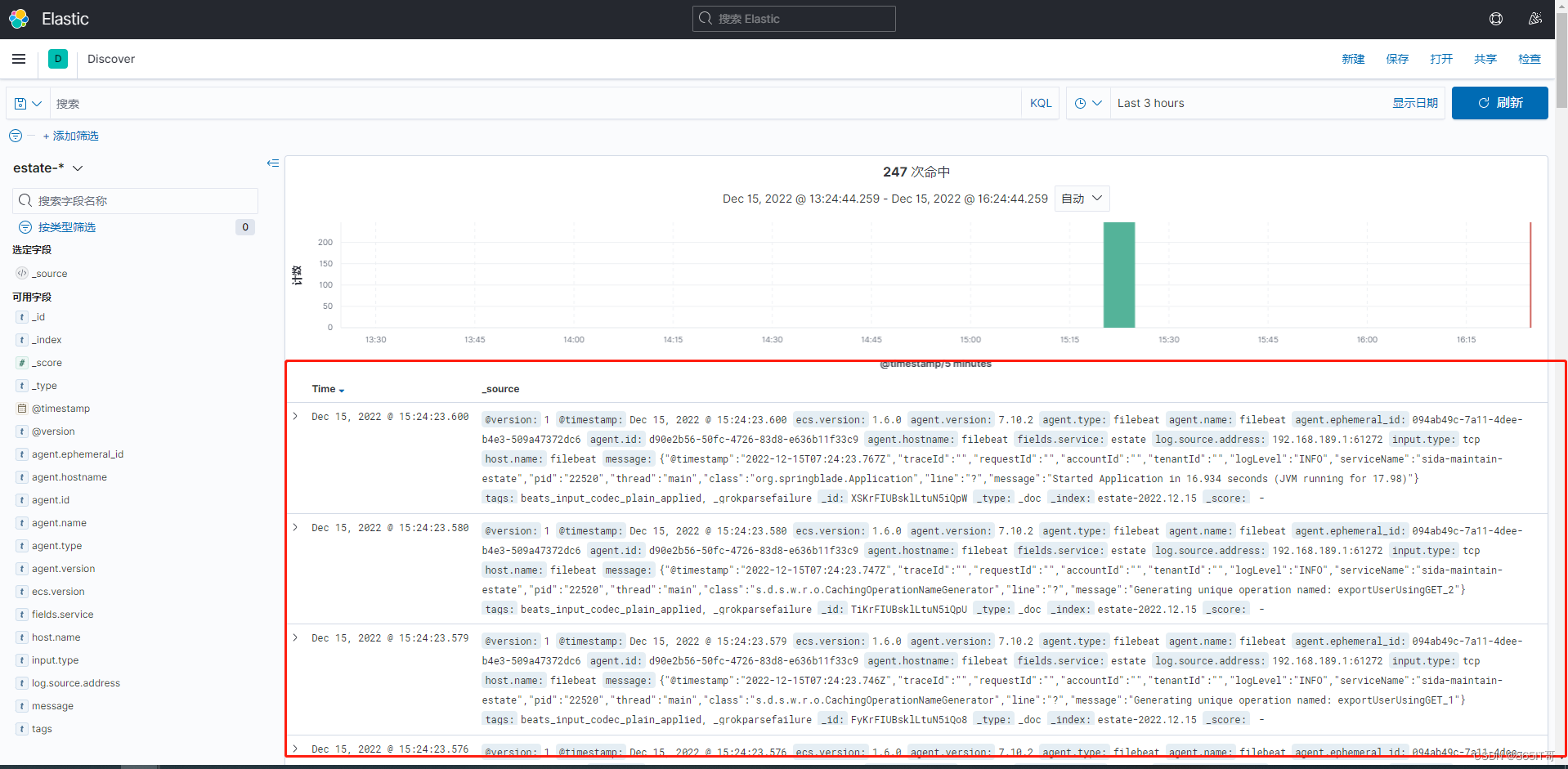Select the agent.version field
This screenshot has width=1568, height=769.
click(x=64, y=569)
